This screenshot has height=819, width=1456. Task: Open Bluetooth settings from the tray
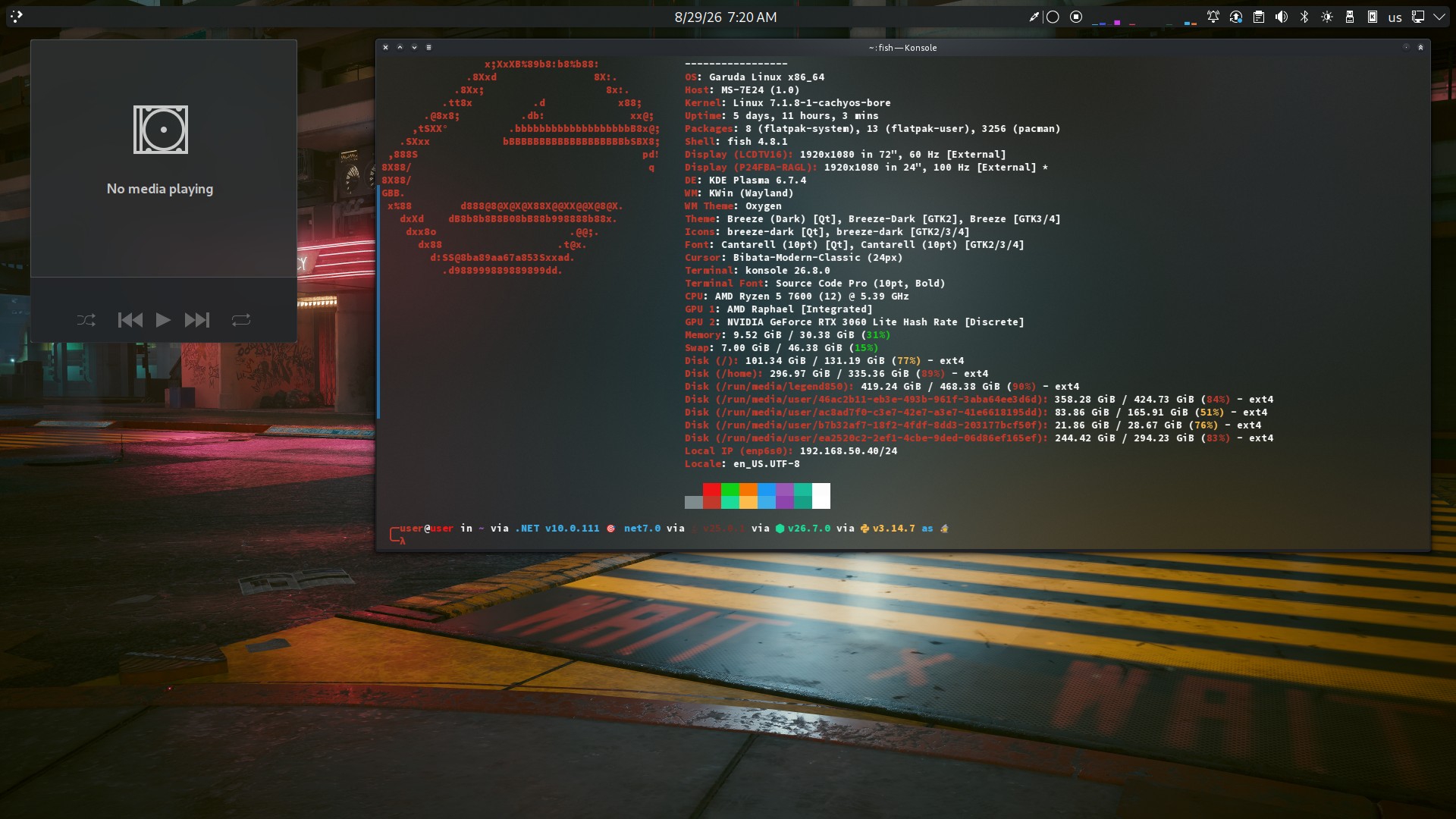1304,17
